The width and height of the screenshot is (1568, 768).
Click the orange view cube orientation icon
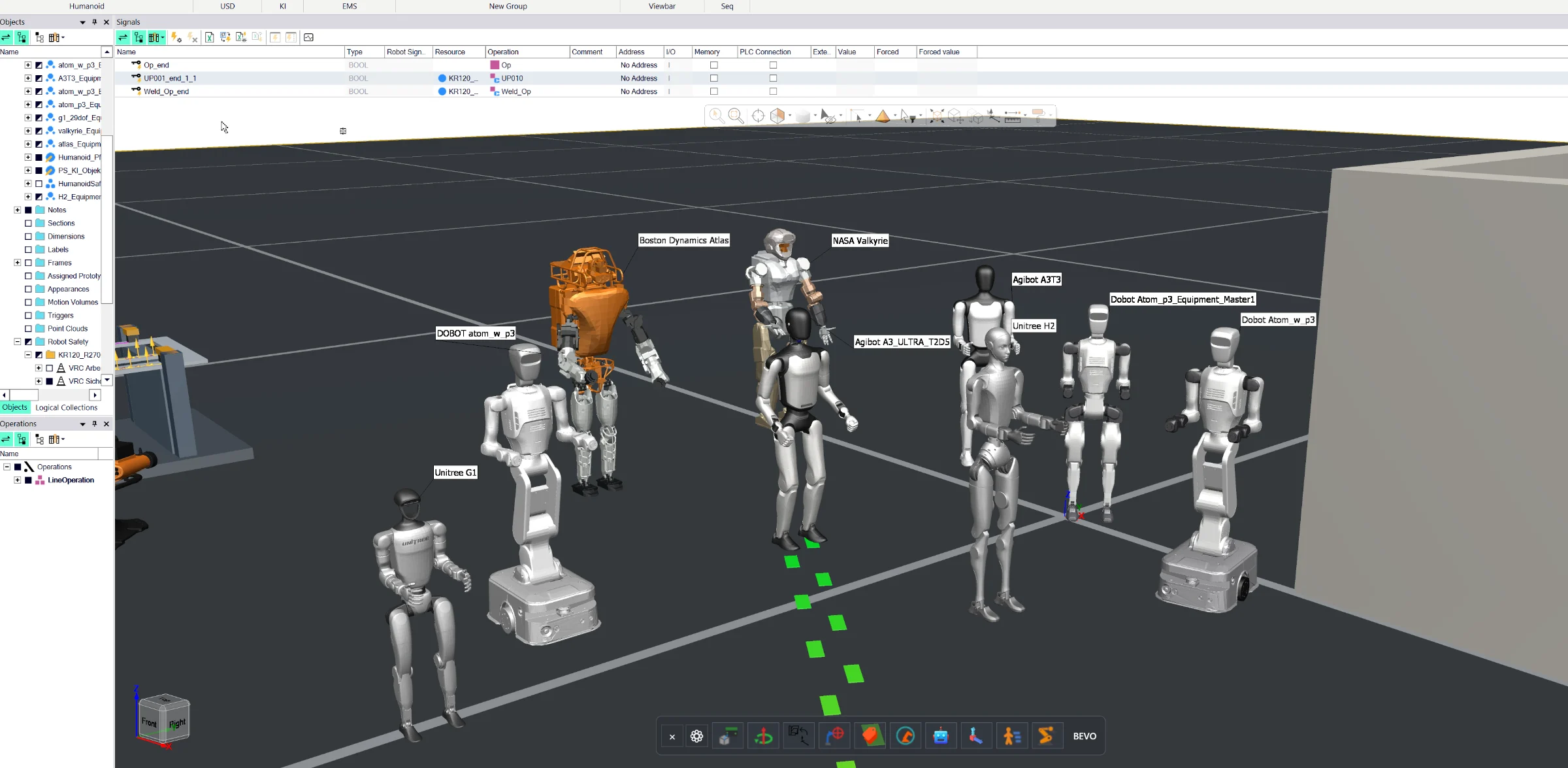pos(777,116)
